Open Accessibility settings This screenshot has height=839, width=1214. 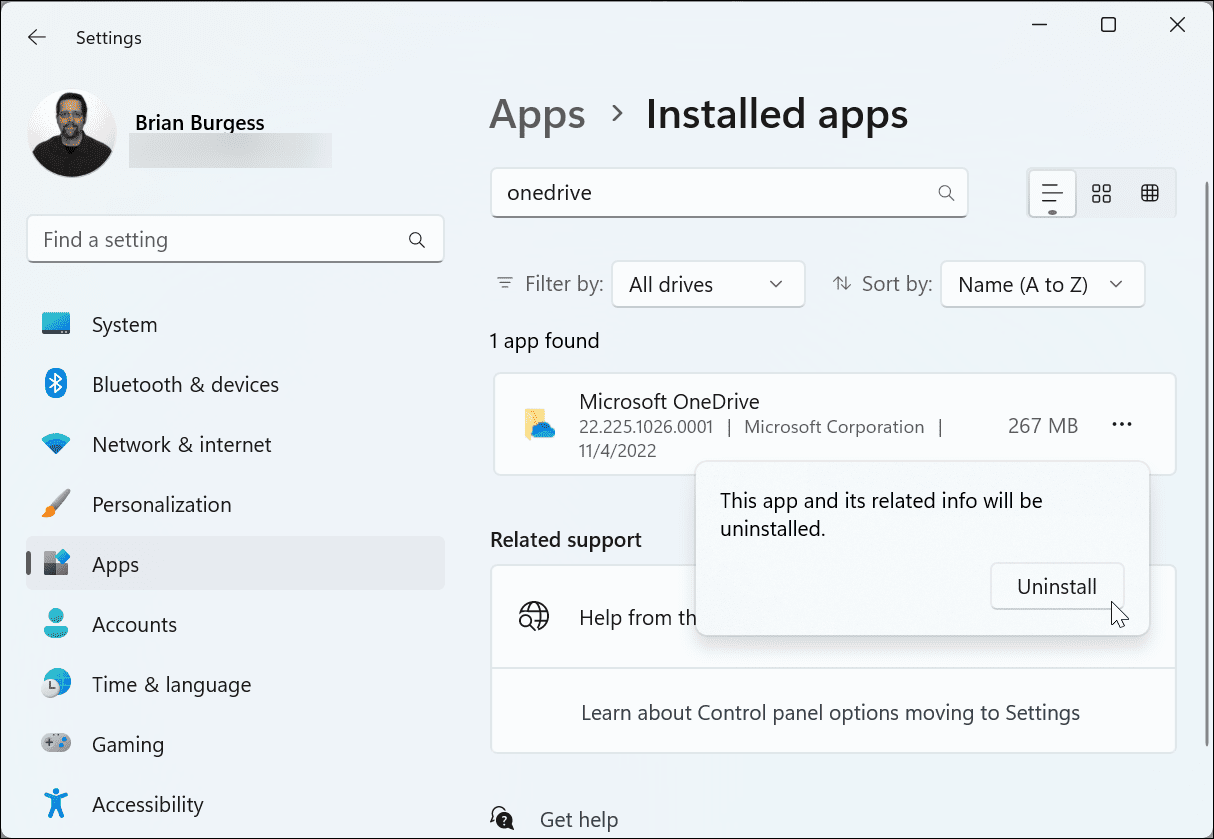click(x=56, y=804)
